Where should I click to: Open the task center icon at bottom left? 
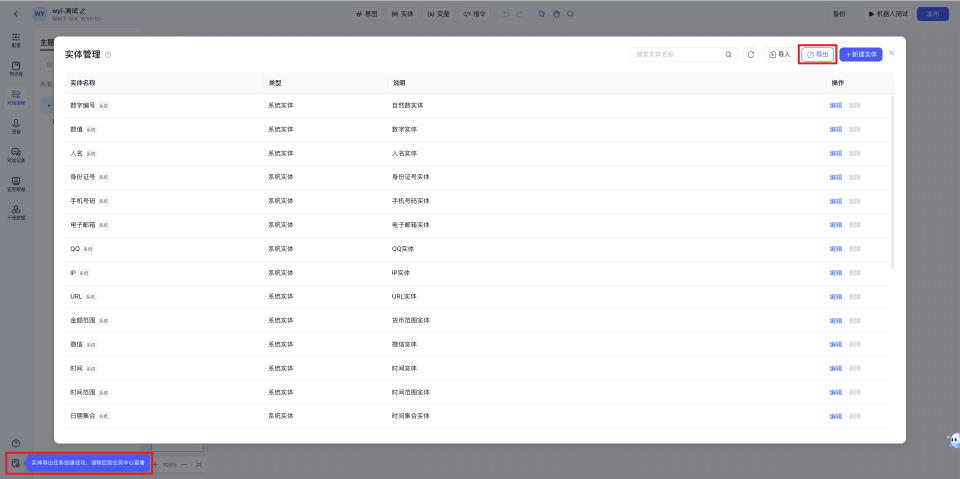click(16, 463)
